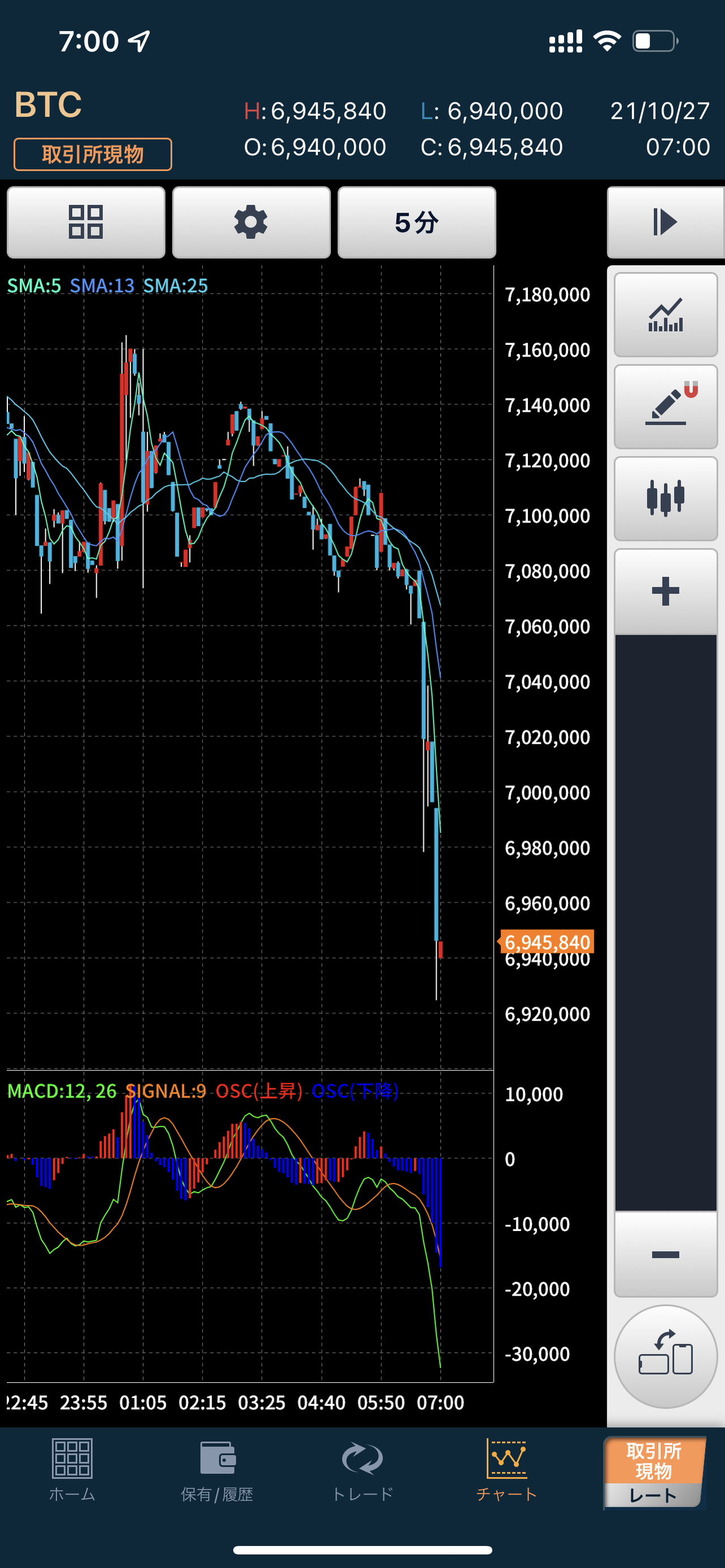Tap the 23:55 time axis label
The height and width of the screenshot is (1568, 725).
click(x=83, y=1403)
